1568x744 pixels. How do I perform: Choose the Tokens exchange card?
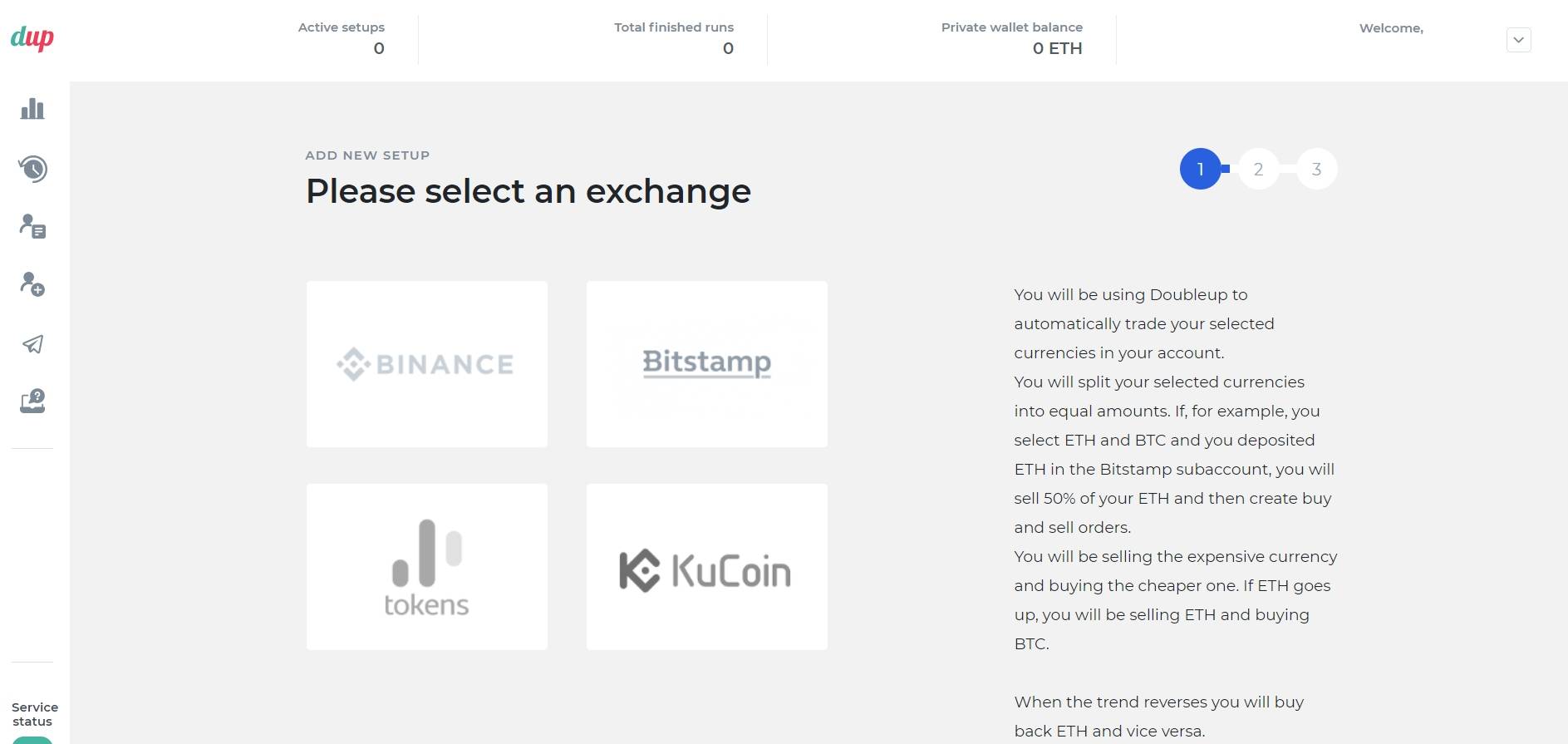[x=427, y=567]
